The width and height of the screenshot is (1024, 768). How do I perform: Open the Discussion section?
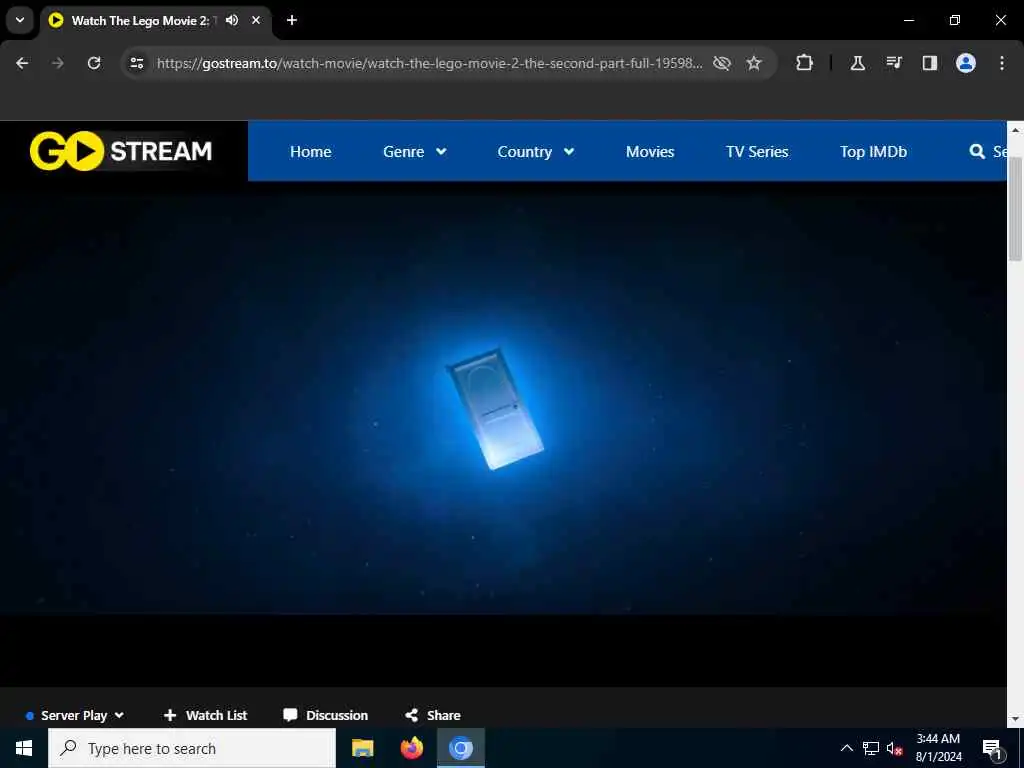325,715
